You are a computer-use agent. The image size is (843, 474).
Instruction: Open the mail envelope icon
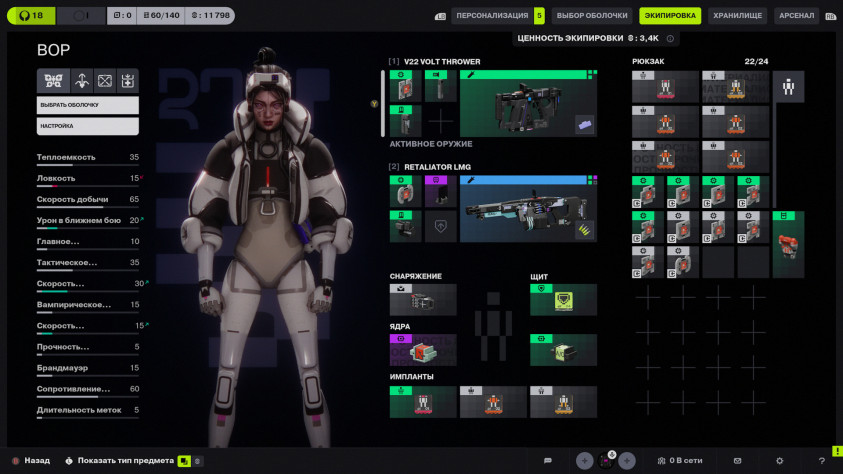(738, 461)
